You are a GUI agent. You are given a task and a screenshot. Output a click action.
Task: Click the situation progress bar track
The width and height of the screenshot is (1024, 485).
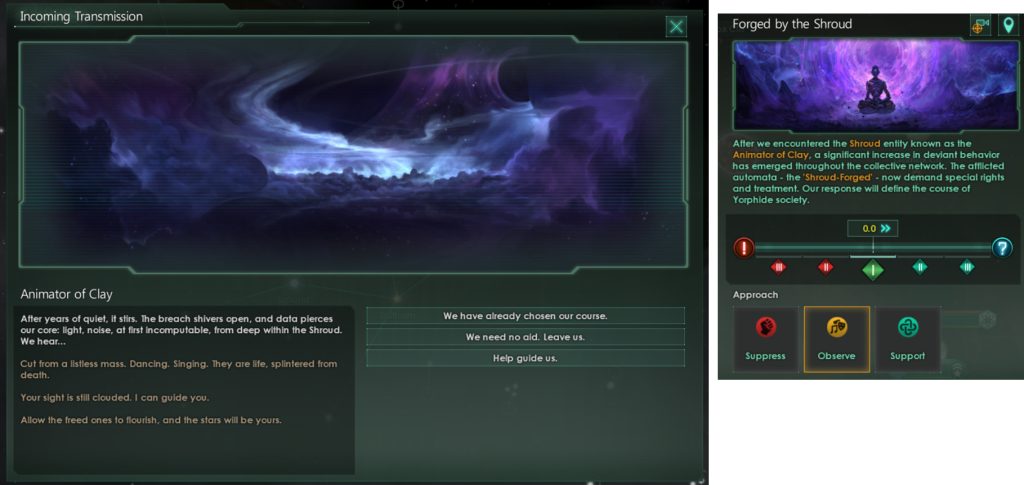tap(873, 247)
